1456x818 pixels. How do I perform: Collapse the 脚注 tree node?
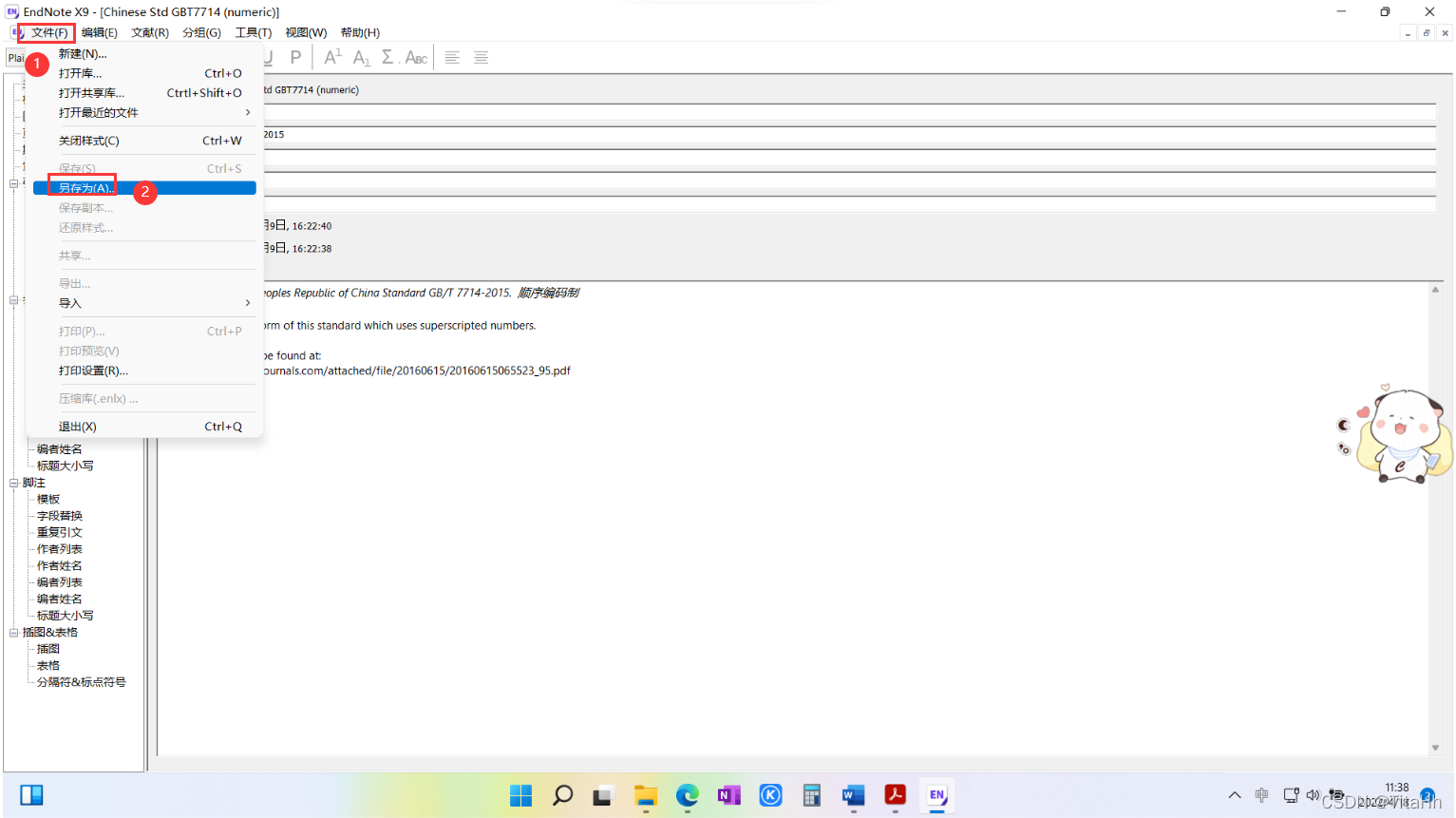coord(14,483)
